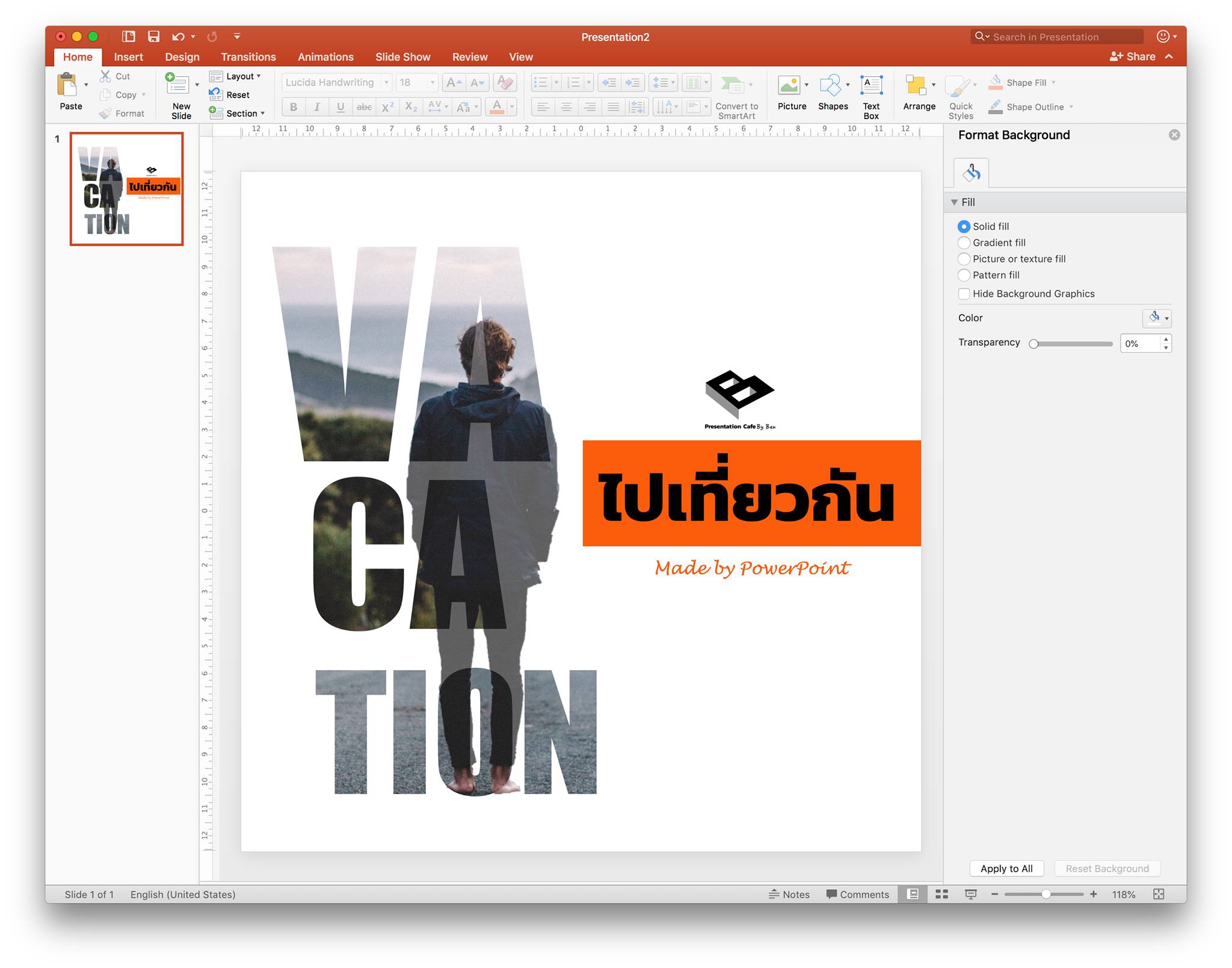Click the Apply to All button
The height and width of the screenshot is (968, 1232).
pyautogui.click(x=1006, y=868)
